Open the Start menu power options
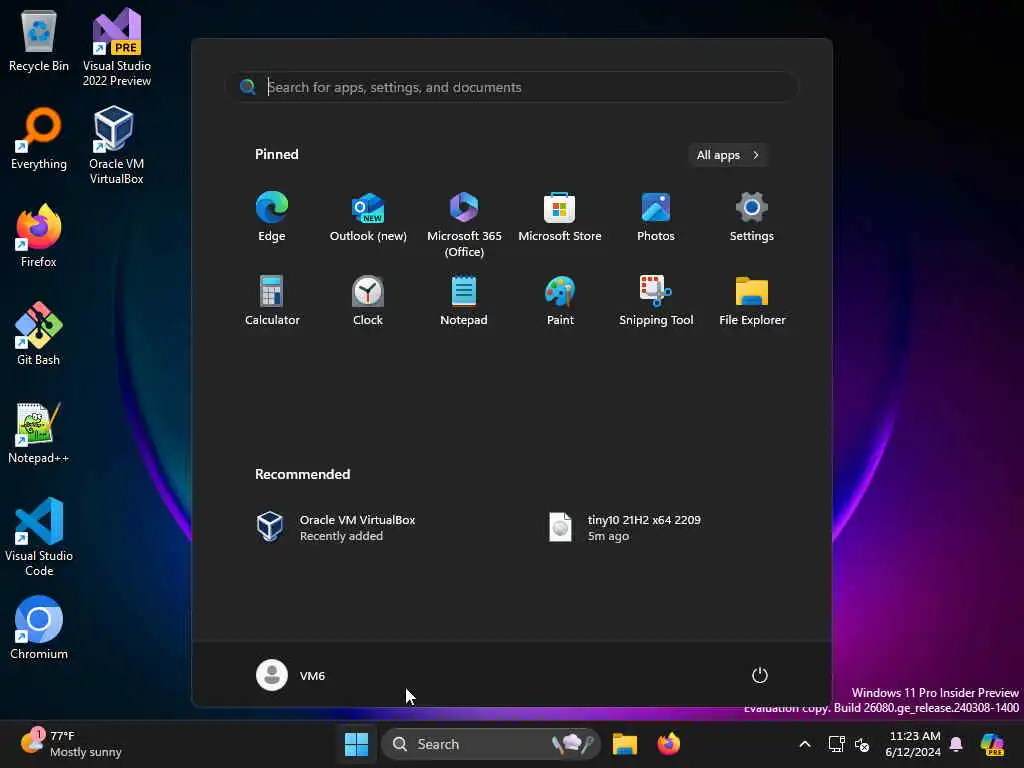Screen dimensions: 1024x768 point(759,675)
